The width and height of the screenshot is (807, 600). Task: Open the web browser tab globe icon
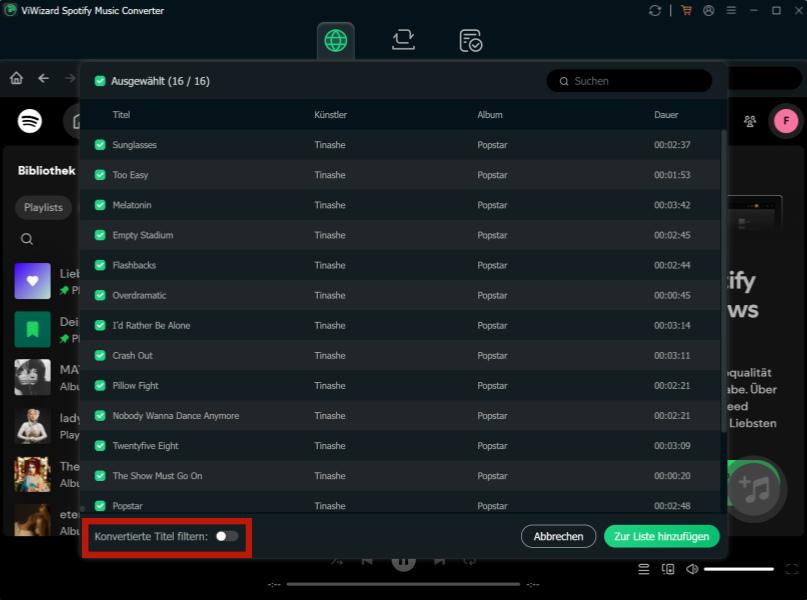point(336,41)
